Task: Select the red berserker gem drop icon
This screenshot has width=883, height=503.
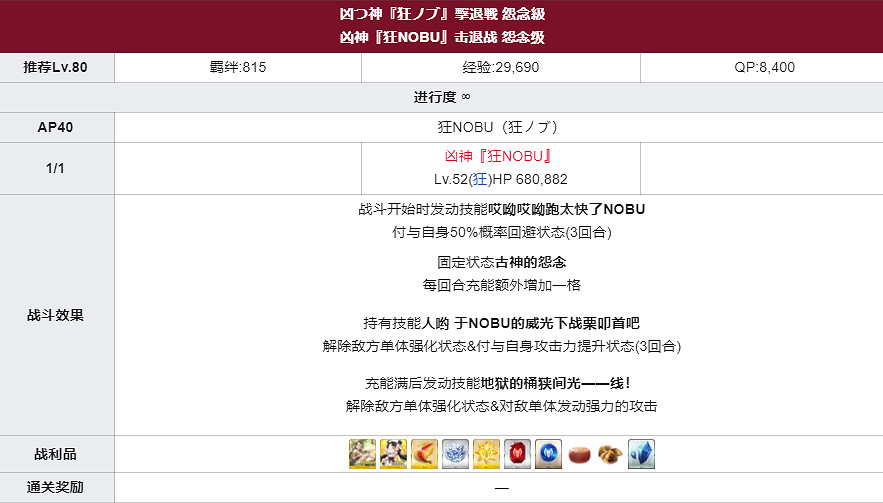Action: tap(517, 454)
